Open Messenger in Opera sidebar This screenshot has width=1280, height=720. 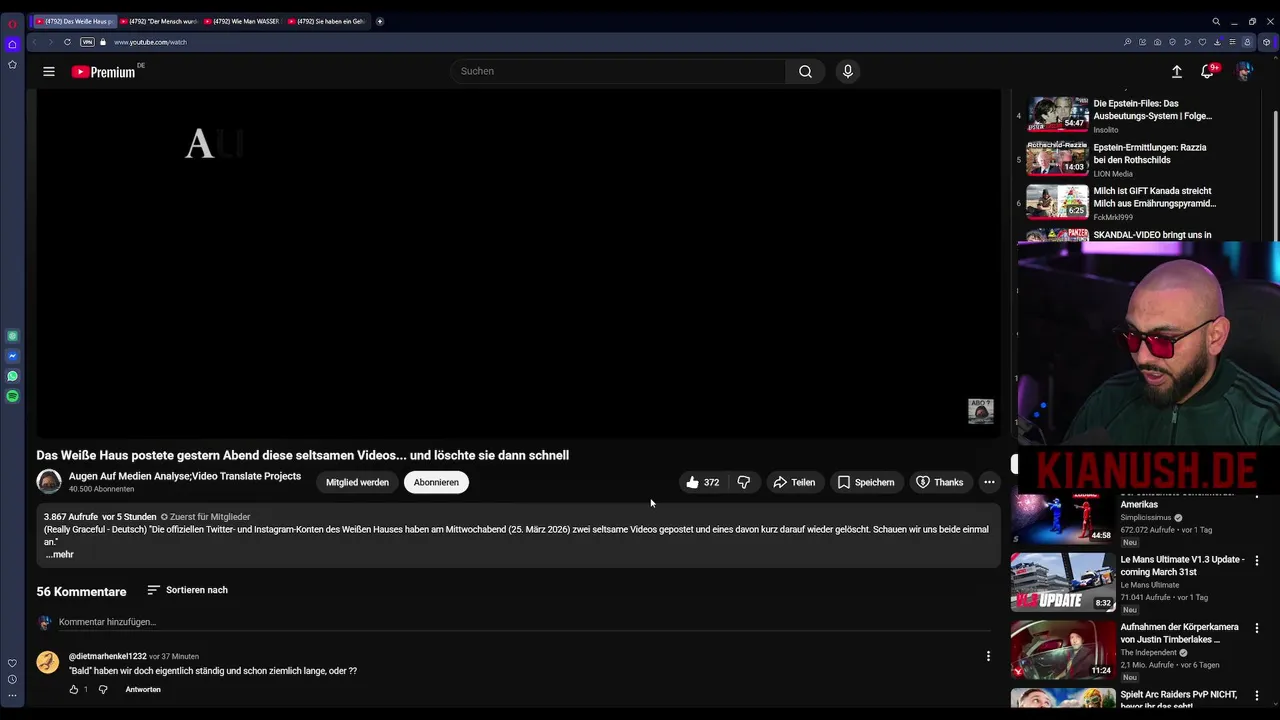pos(12,356)
